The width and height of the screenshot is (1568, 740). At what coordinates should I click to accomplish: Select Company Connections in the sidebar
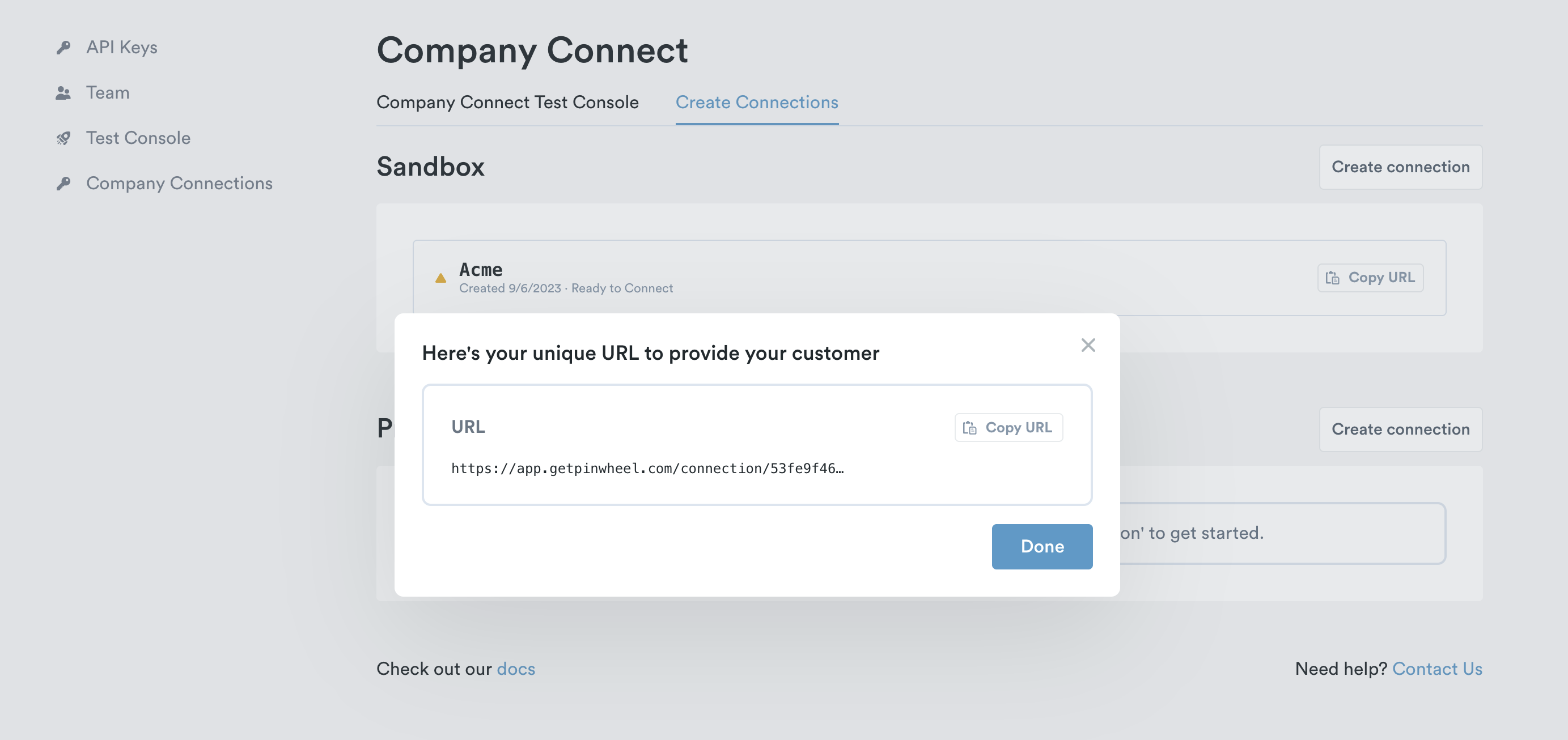[x=179, y=183]
